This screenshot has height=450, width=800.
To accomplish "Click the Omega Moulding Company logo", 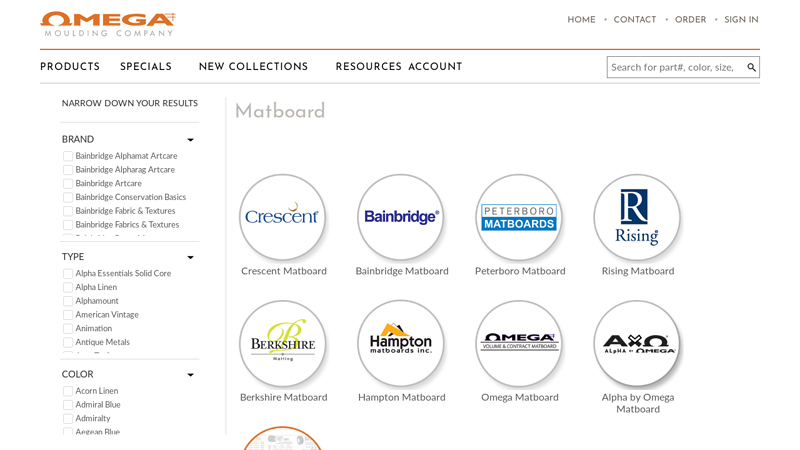I will [x=107, y=24].
